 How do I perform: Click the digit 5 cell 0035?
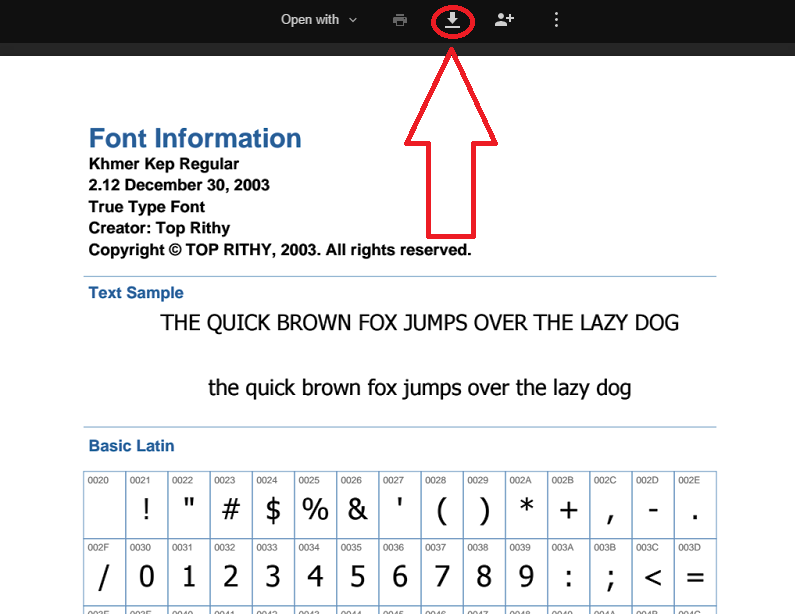[x=357, y=572]
